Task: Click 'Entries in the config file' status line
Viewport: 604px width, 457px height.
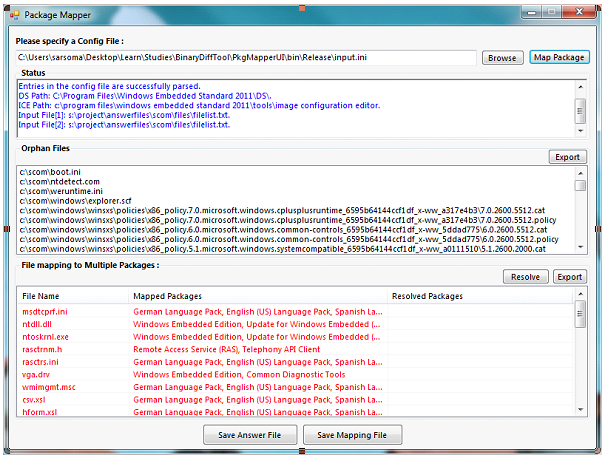Action: 109,86
